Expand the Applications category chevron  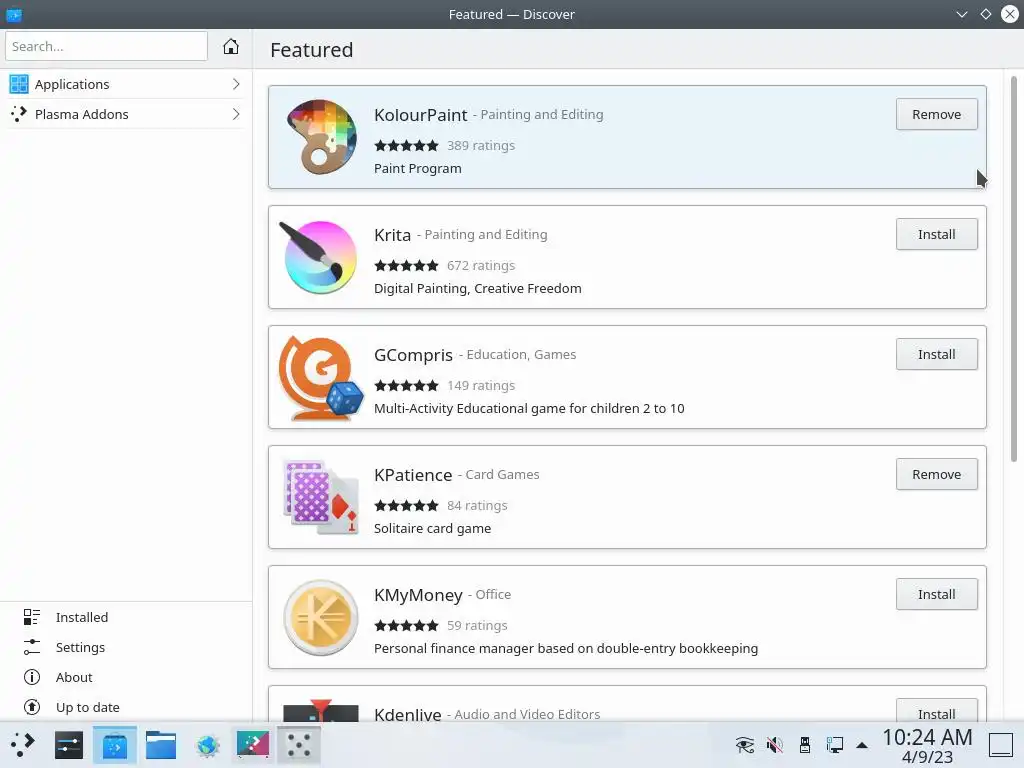pyautogui.click(x=236, y=84)
